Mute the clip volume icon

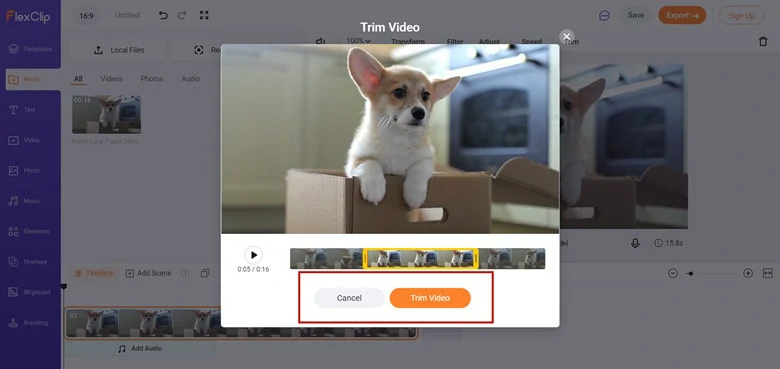(321, 41)
